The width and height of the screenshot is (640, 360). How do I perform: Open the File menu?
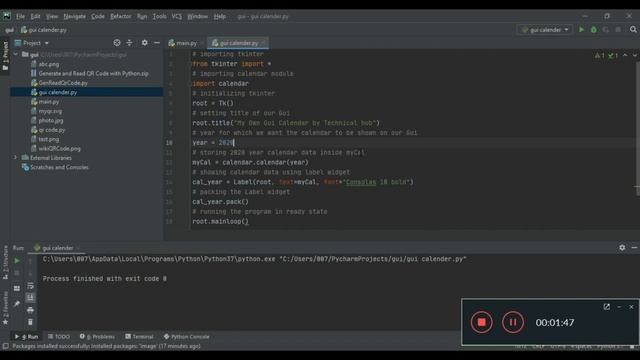pyautogui.click(x=20, y=16)
